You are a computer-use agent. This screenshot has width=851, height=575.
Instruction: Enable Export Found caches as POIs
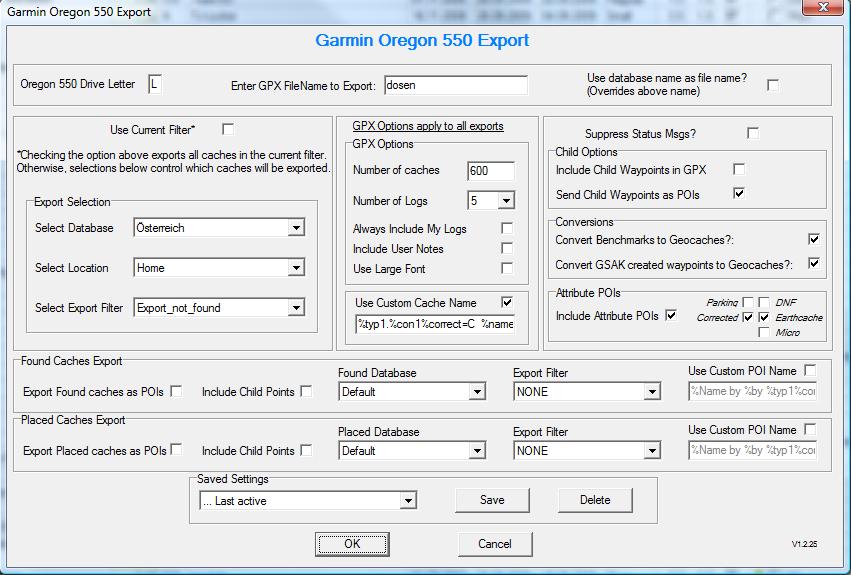click(x=176, y=391)
